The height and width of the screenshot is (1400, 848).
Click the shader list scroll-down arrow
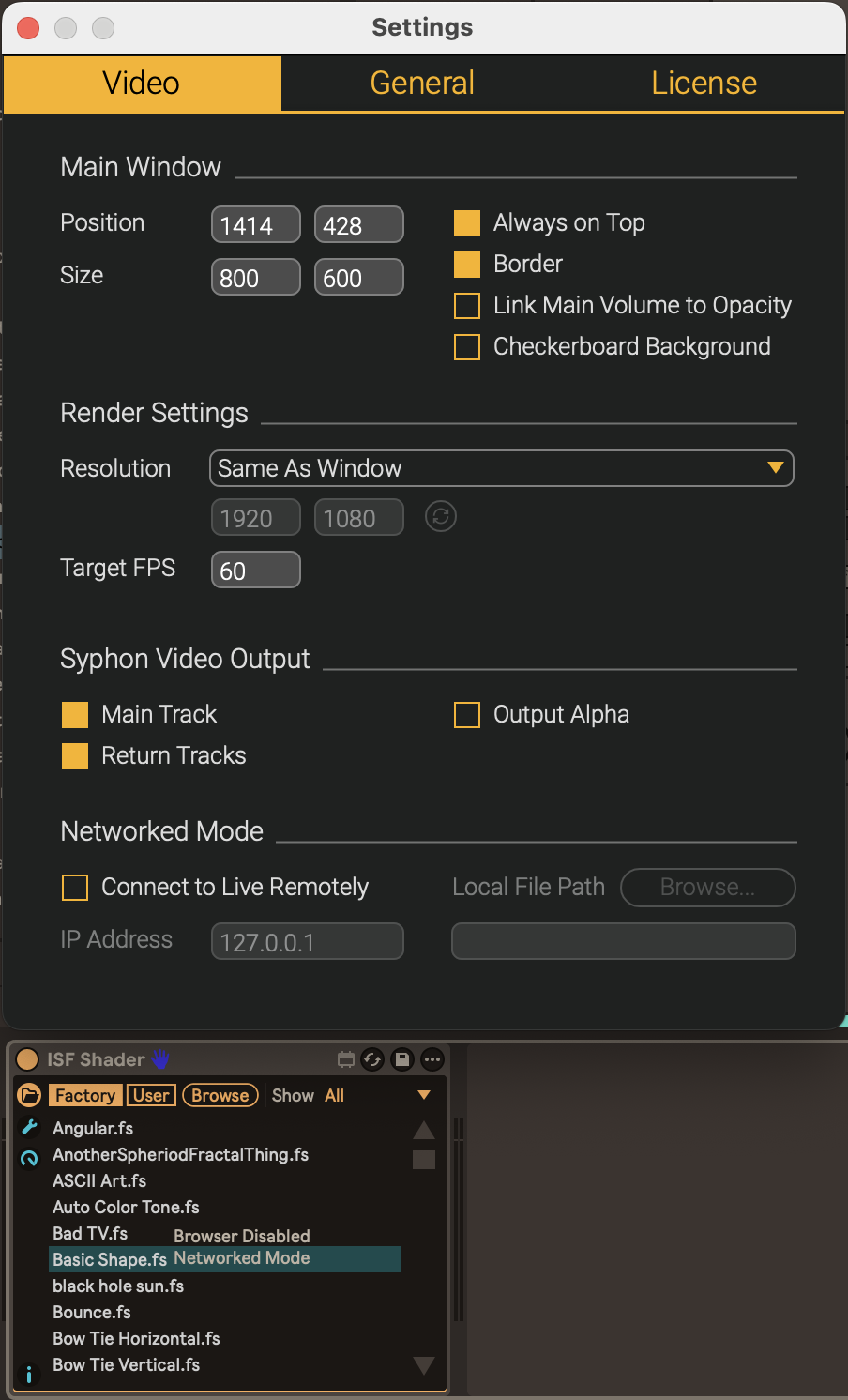click(x=424, y=1365)
